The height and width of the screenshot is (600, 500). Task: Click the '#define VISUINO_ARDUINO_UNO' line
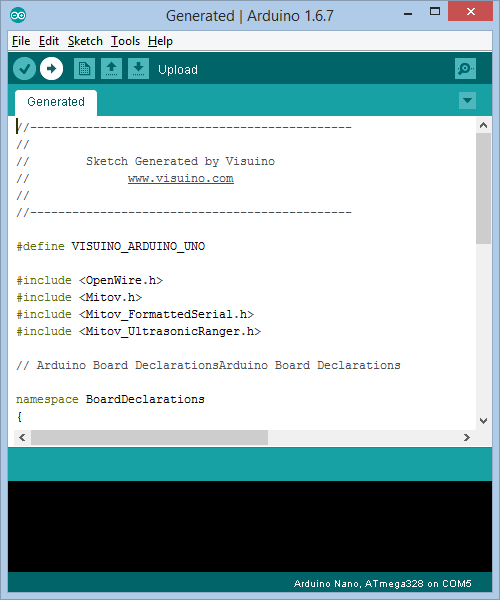[111, 246]
